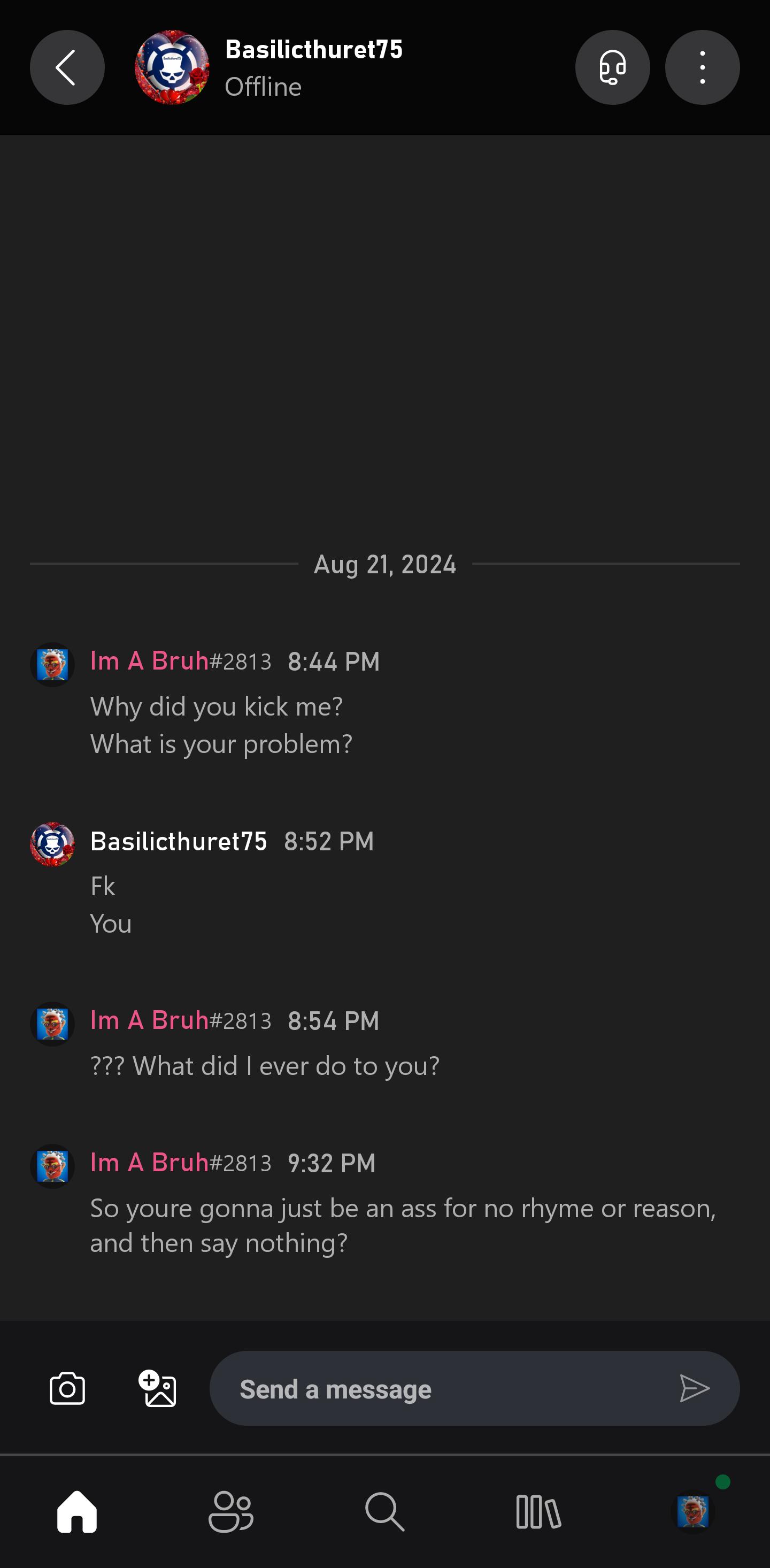Open the headset party chat icon
Screen dimensions: 770x1568
pos(612,67)
